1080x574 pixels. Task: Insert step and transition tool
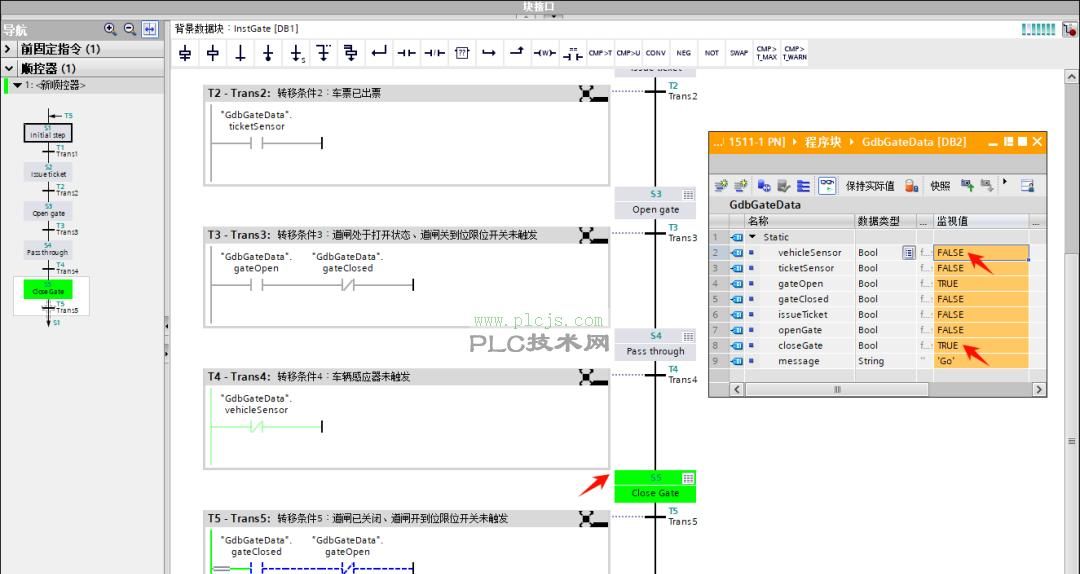tap(185, 52)
